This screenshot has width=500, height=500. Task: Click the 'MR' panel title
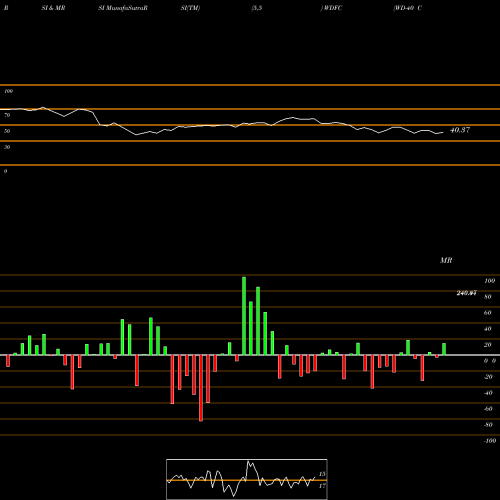446,260
